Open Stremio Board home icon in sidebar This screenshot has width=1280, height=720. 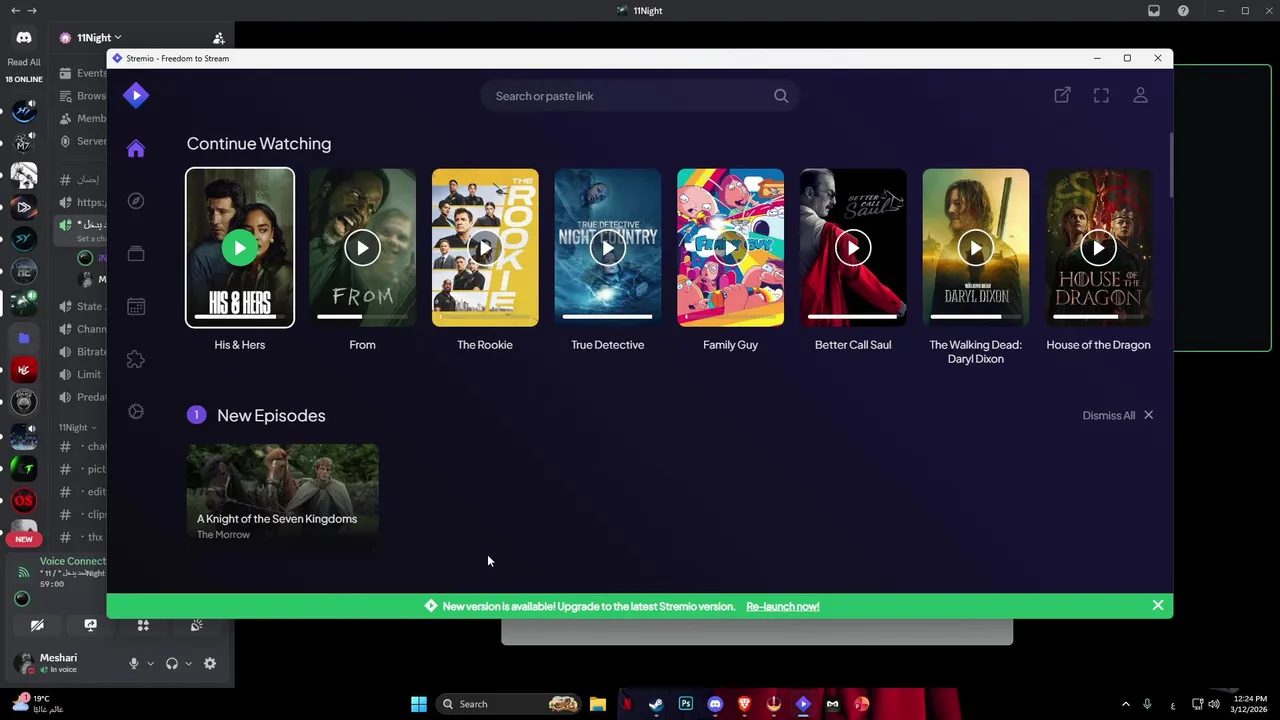[136, 149]
